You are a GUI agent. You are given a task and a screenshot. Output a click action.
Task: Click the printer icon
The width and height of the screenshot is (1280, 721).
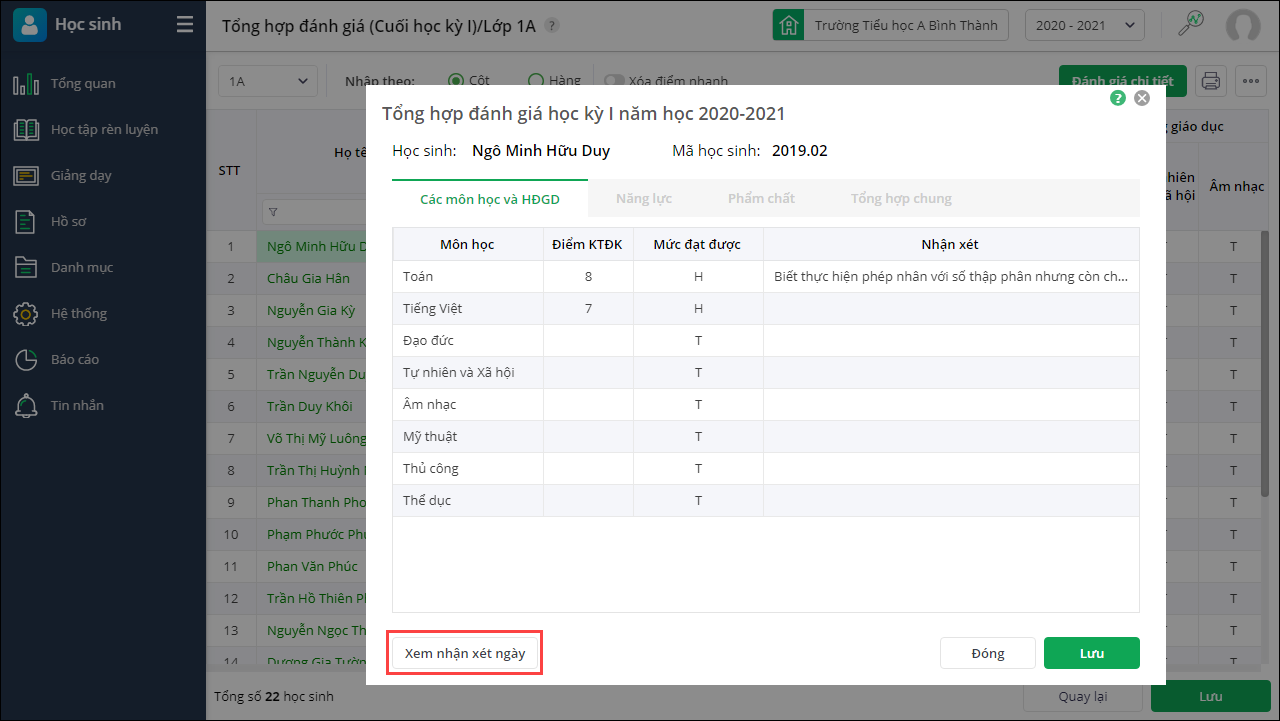(1211, 81)
